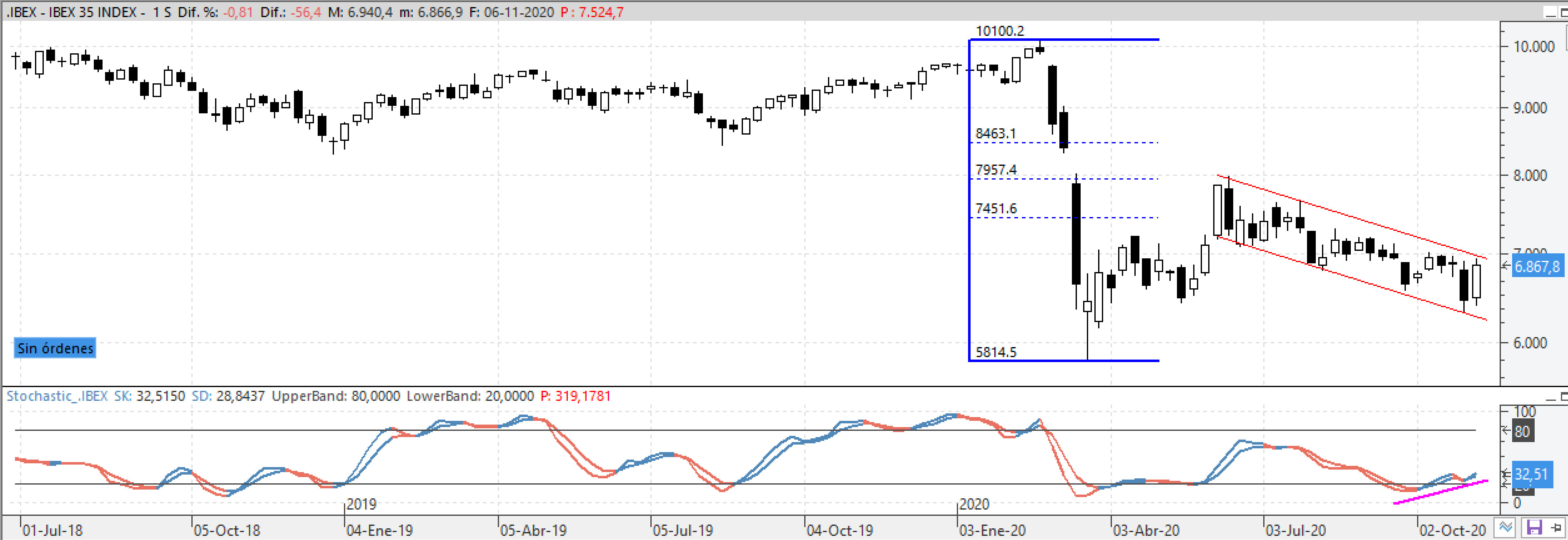
Task: Click the 'Dif.: -56,4' value
Action: coord(290,12)
